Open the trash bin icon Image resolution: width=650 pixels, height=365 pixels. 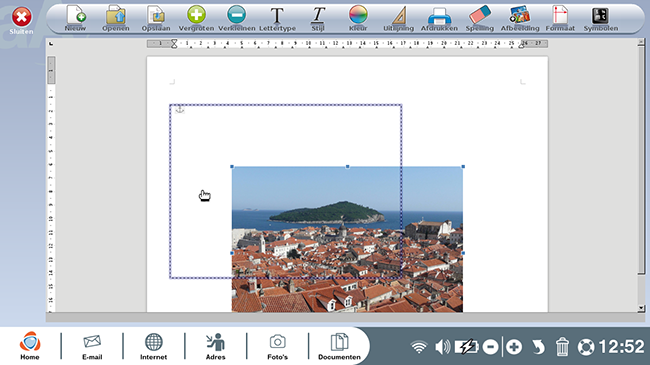click(x=562, y=347)
